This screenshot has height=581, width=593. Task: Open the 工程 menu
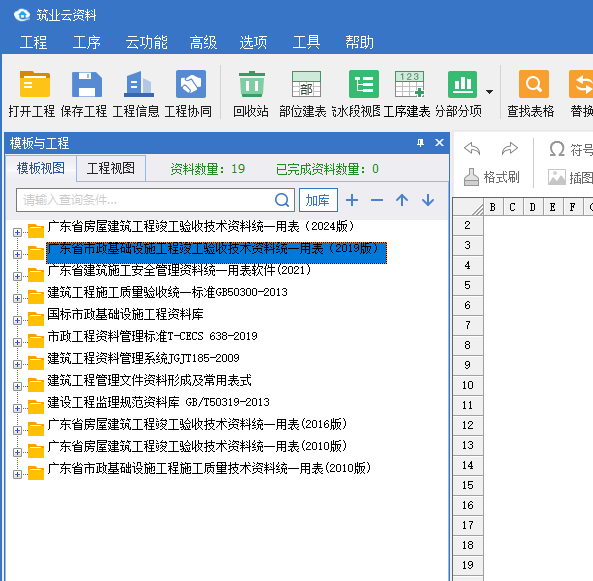(x=33, y=42)
